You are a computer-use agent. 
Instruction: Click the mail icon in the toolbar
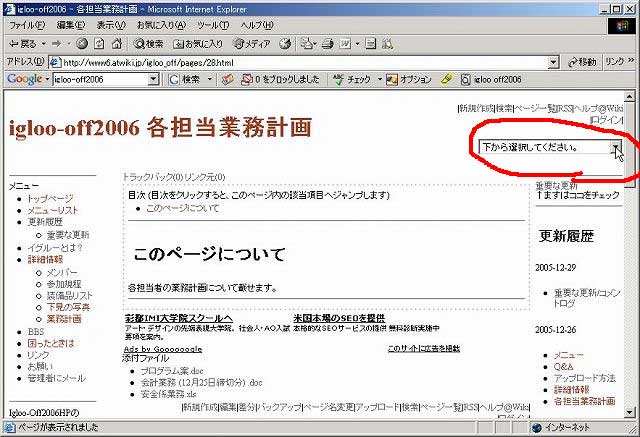pos(307,44)
